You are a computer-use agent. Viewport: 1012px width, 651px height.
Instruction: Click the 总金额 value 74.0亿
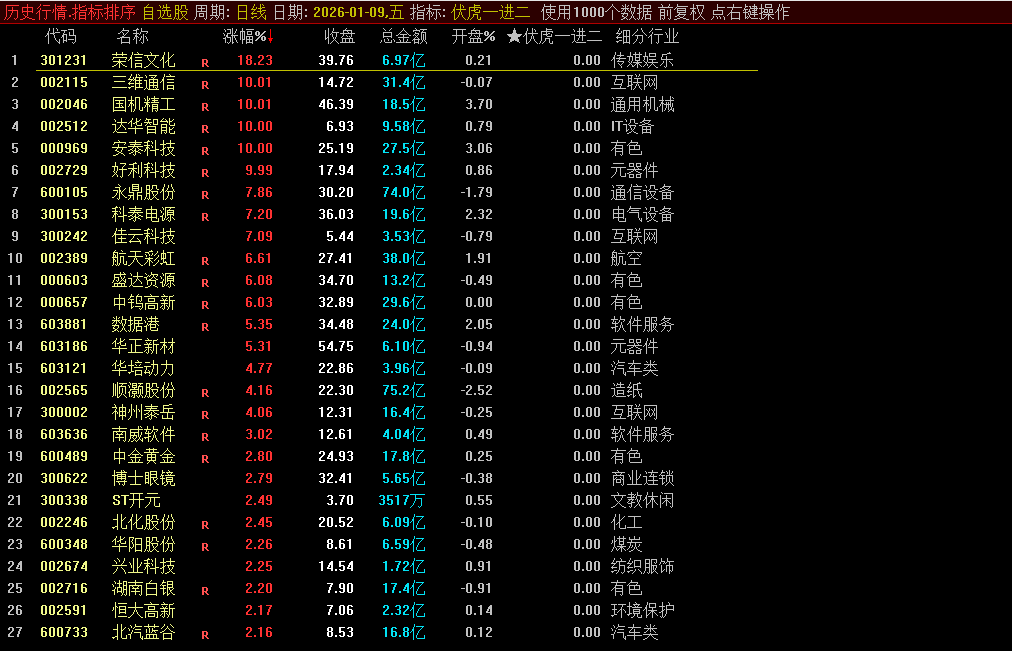coord(403,192)
